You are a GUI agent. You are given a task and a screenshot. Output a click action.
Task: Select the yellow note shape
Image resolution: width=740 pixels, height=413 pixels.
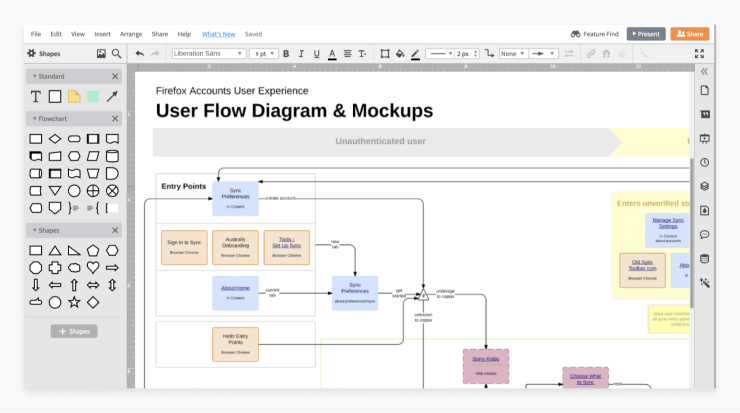point(74,97)
